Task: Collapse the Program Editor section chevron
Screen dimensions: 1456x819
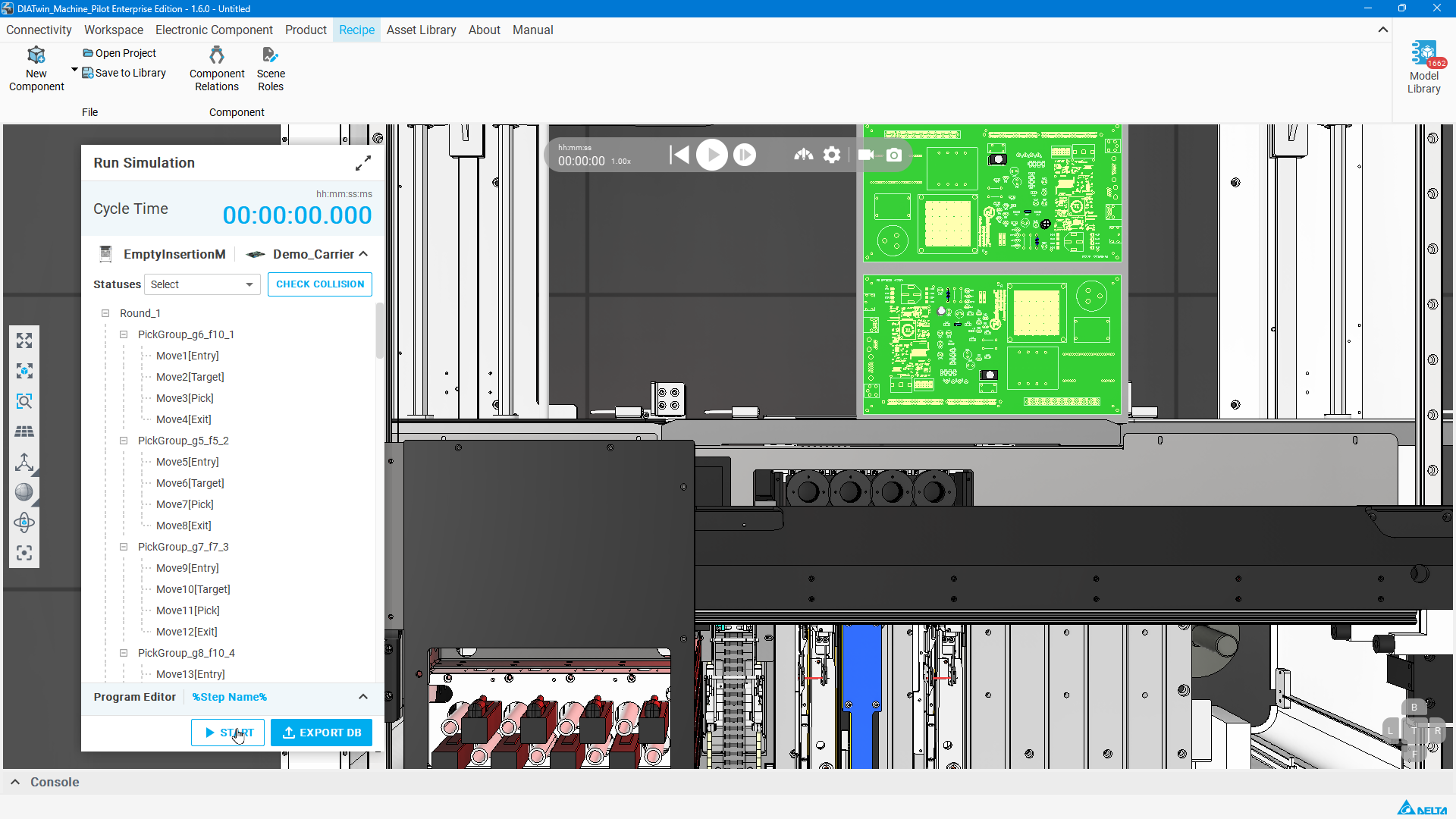Action: coord(363,697)
